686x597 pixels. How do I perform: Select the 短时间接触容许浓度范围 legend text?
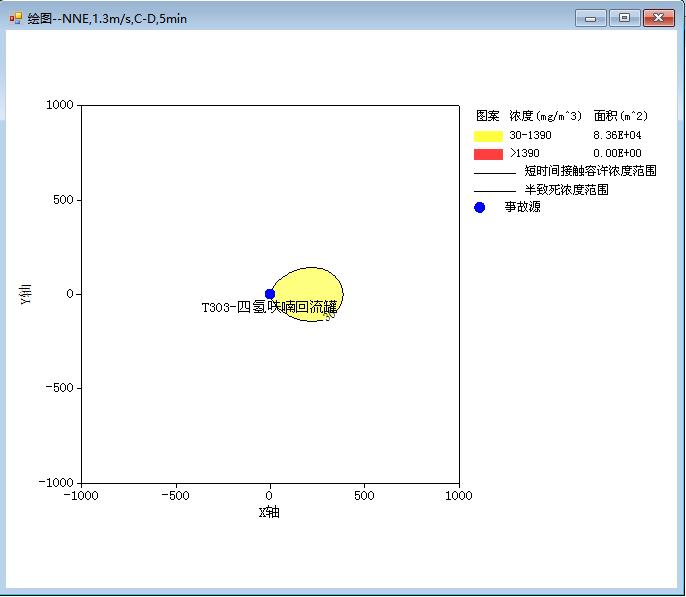pyautogui.click(x=590, y=171)
